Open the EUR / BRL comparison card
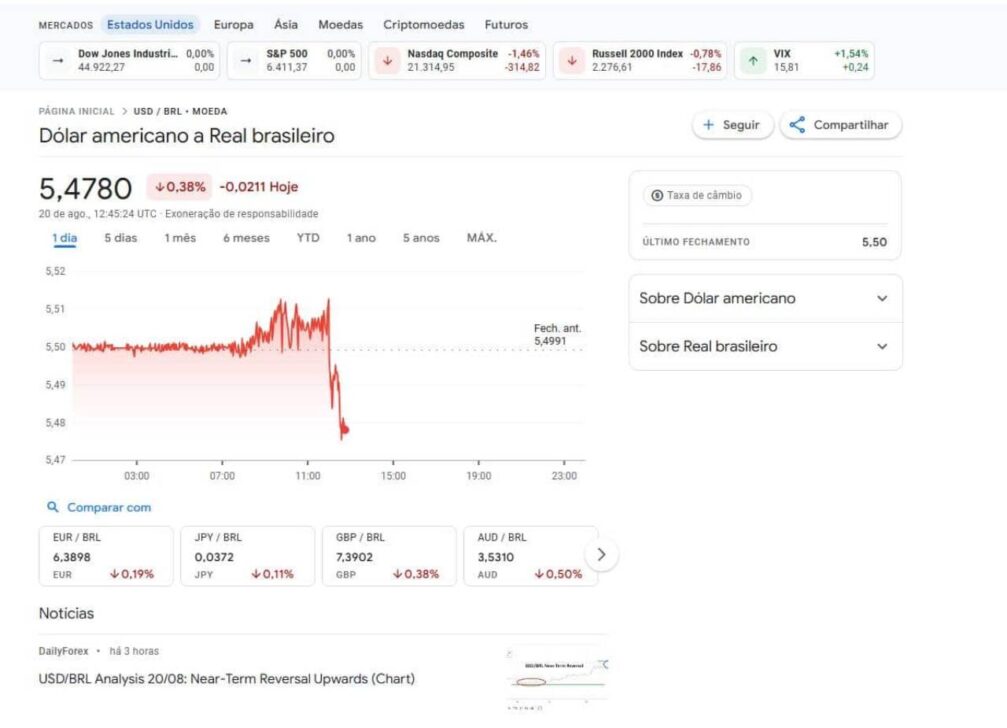The height and width of the screenshot is (728, 1007). pos(106,556)
